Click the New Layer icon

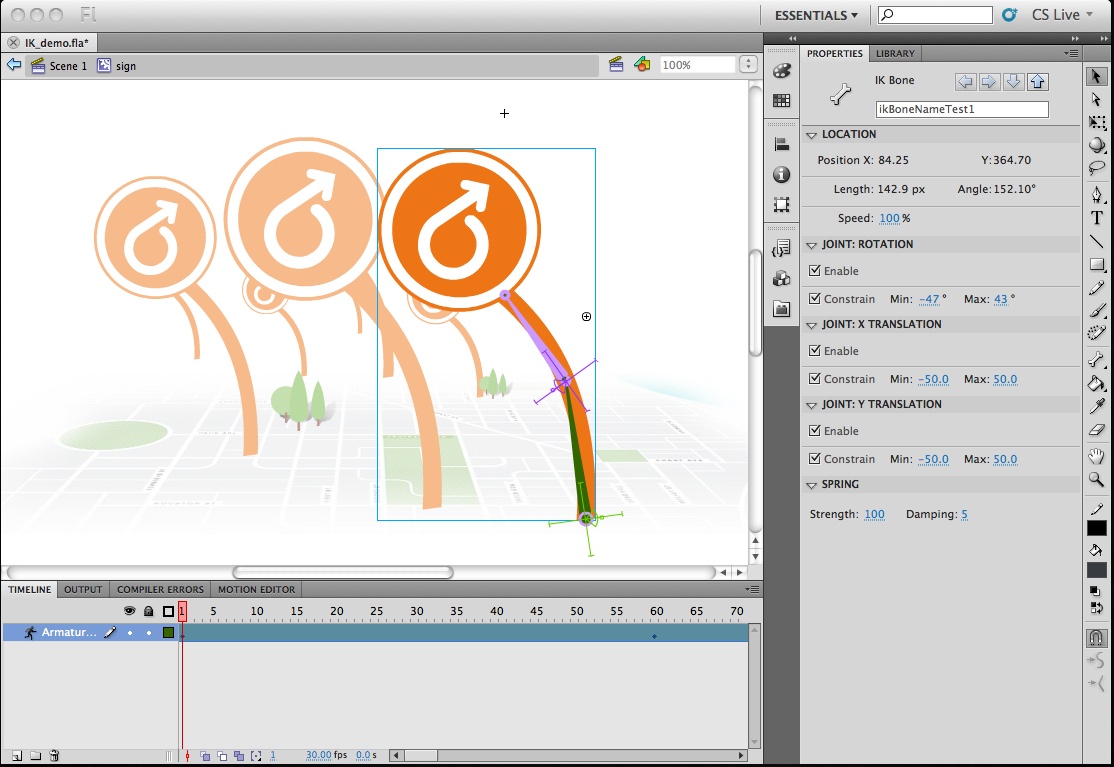[17, 756]
